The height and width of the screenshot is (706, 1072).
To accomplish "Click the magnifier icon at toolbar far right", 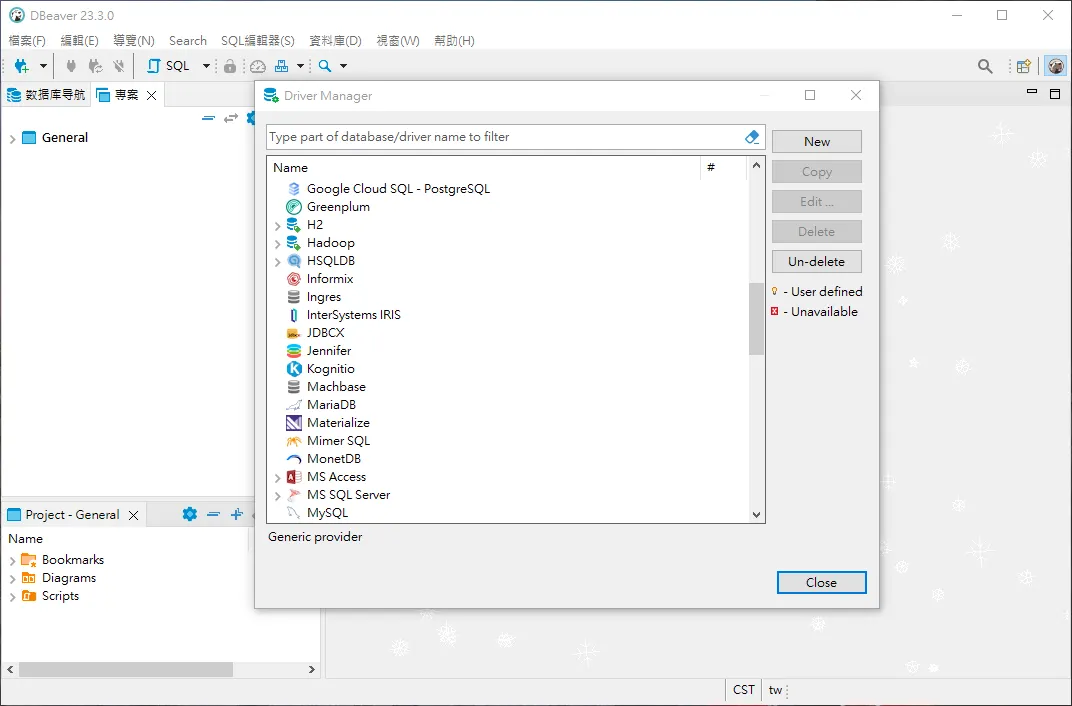I will point(985,66).
